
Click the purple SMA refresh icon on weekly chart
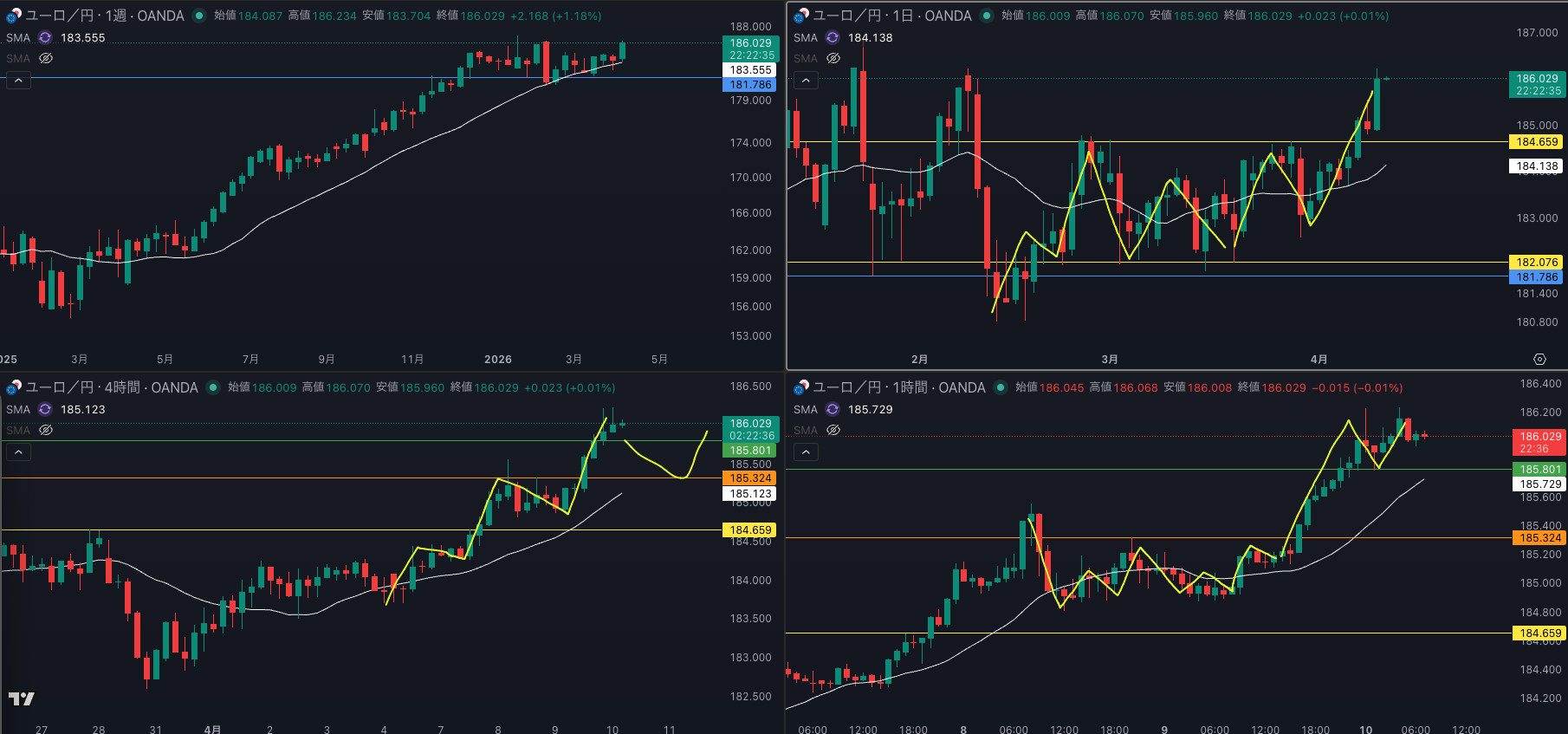pos(45,38)
